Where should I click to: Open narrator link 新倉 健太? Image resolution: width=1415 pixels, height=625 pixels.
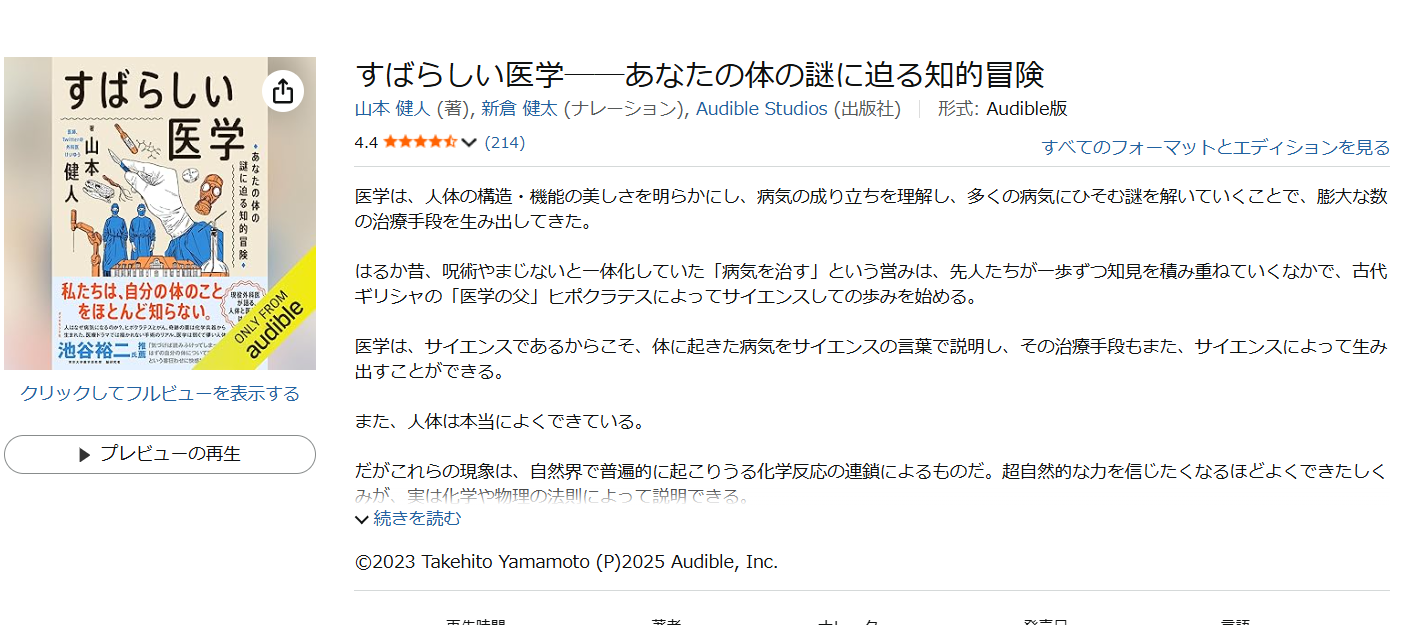click(519, 109)
